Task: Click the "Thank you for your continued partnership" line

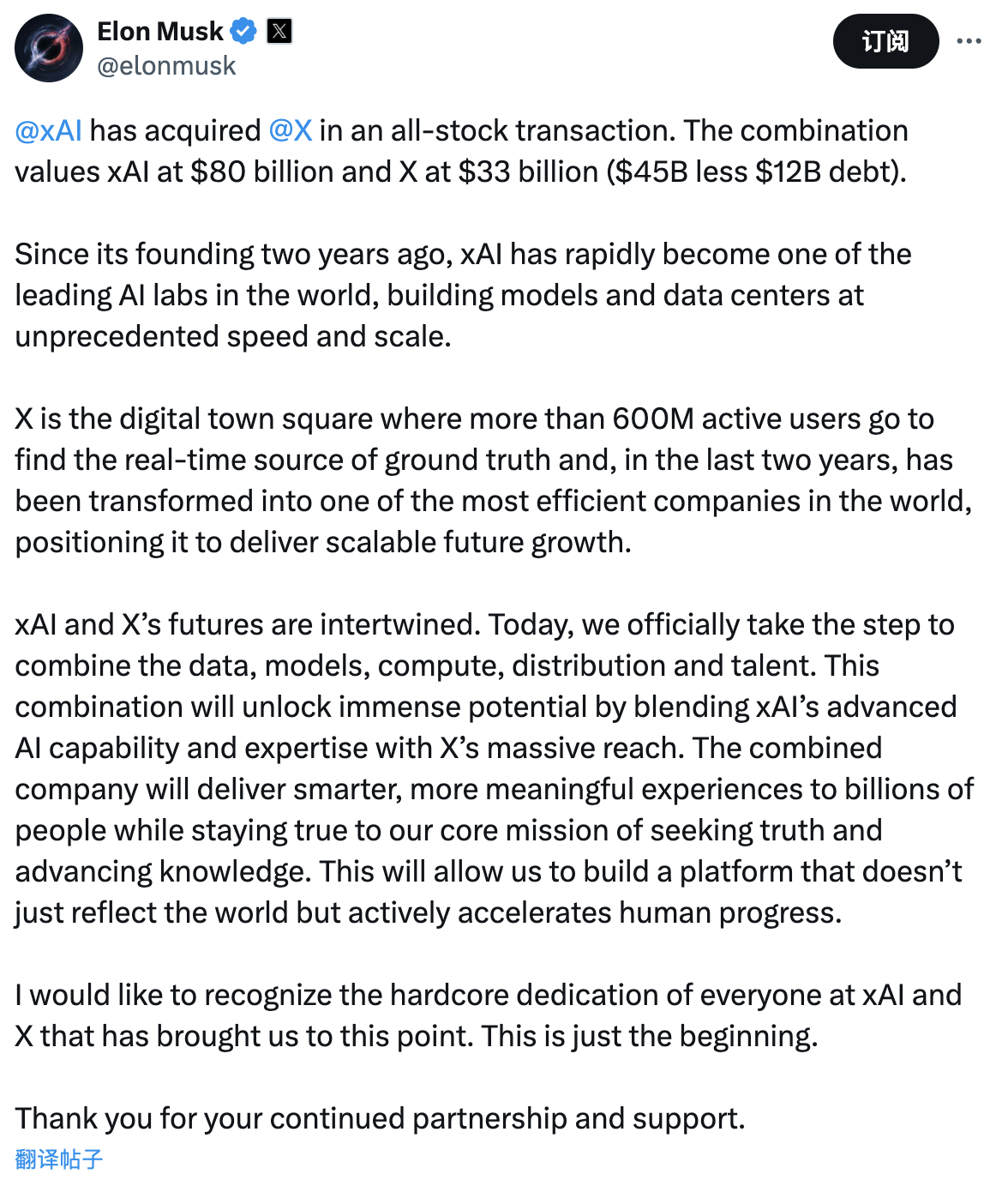Action: pos(380,1119)
